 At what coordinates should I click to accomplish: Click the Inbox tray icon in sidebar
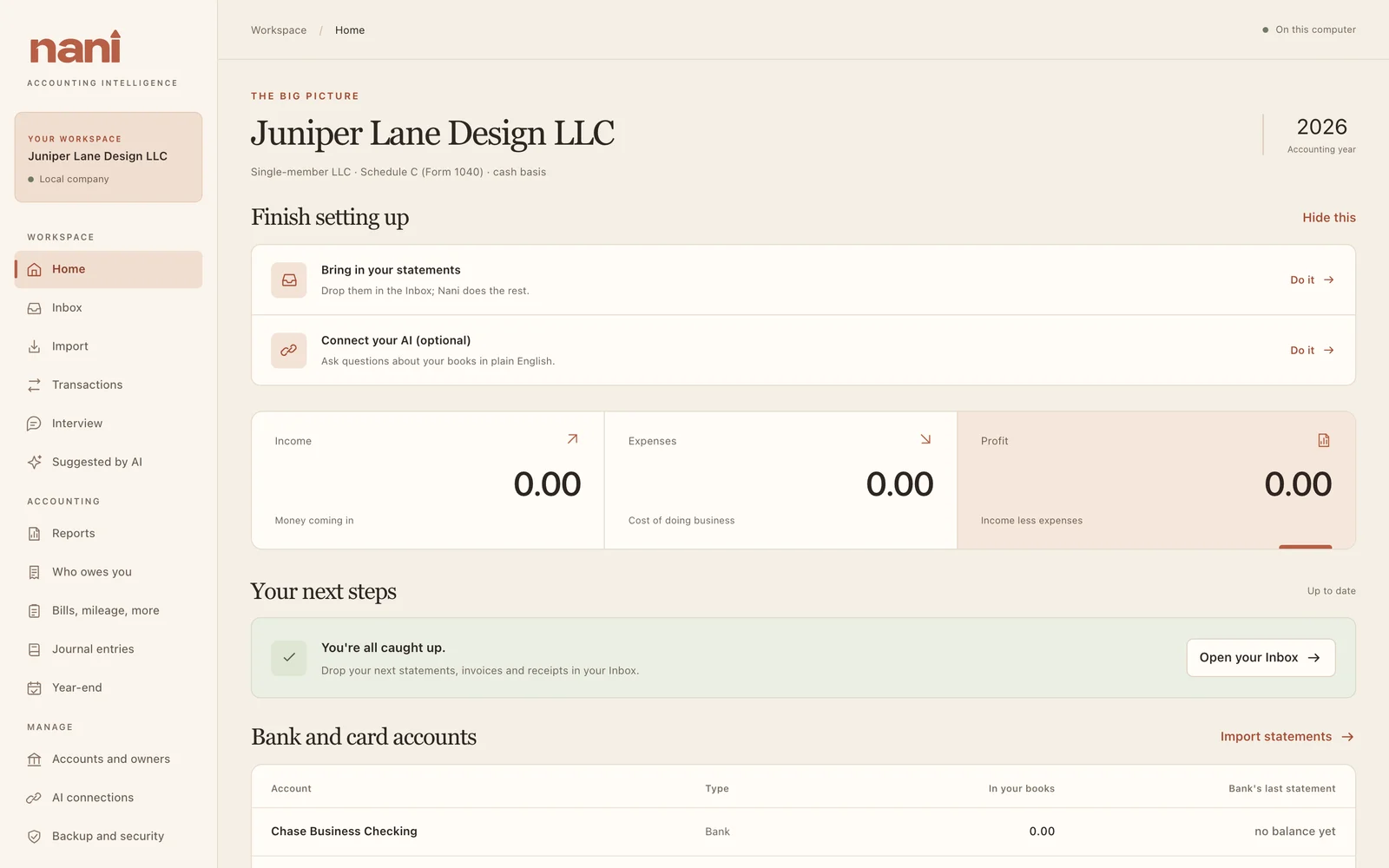coord(34,308)
